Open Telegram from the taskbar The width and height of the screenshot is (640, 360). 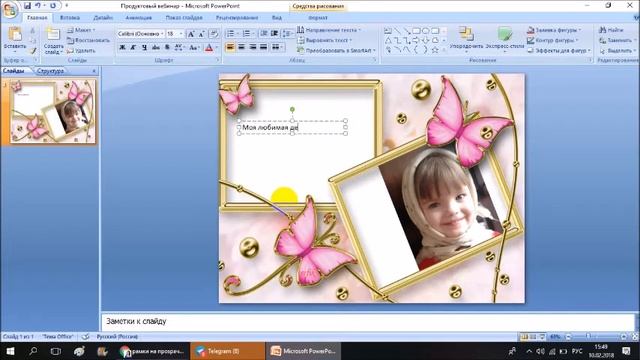(227, 351)
